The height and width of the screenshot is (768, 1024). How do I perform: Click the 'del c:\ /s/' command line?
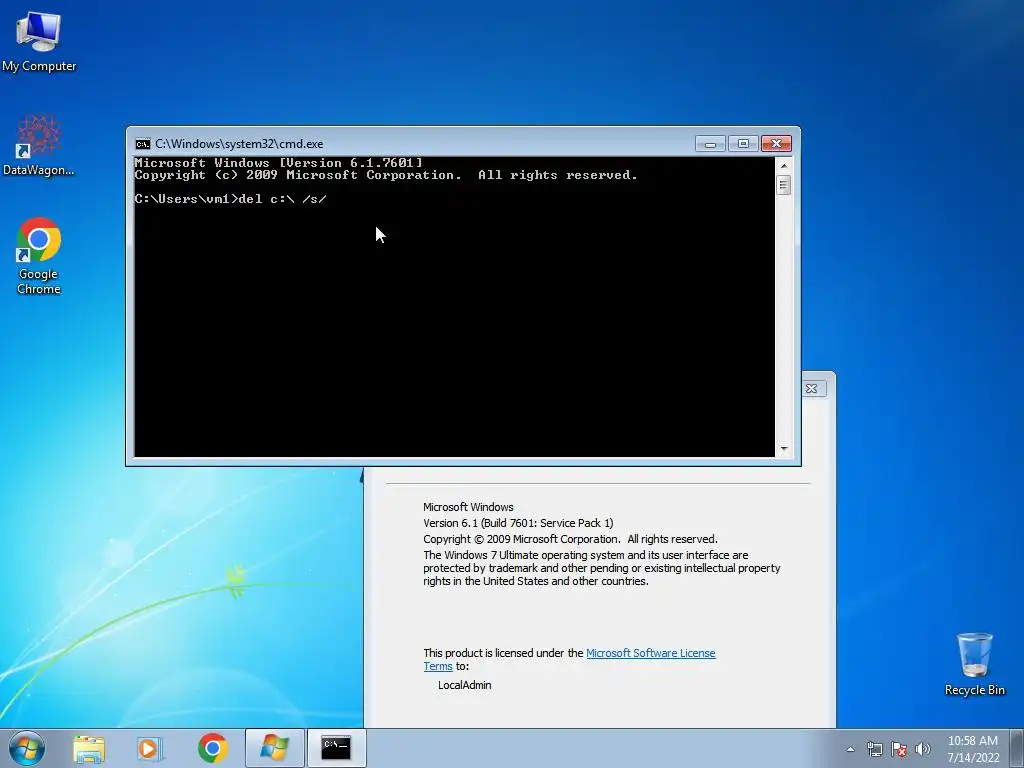(231, 199)
